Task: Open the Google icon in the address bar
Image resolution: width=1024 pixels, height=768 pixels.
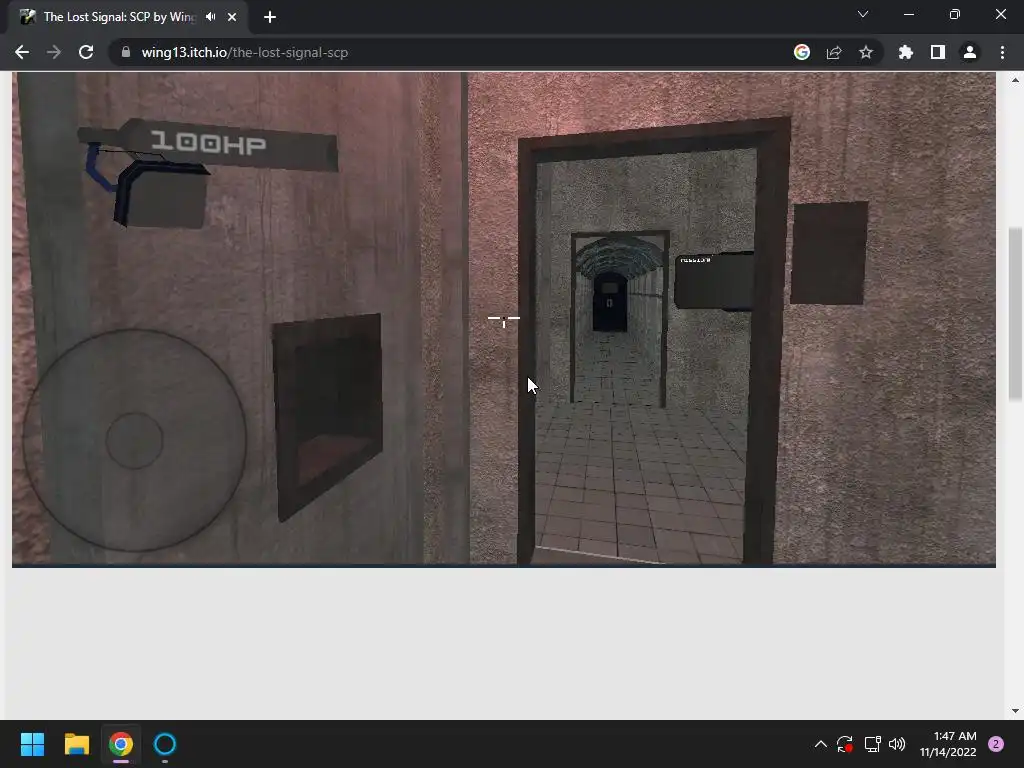Action: point(801,52)
